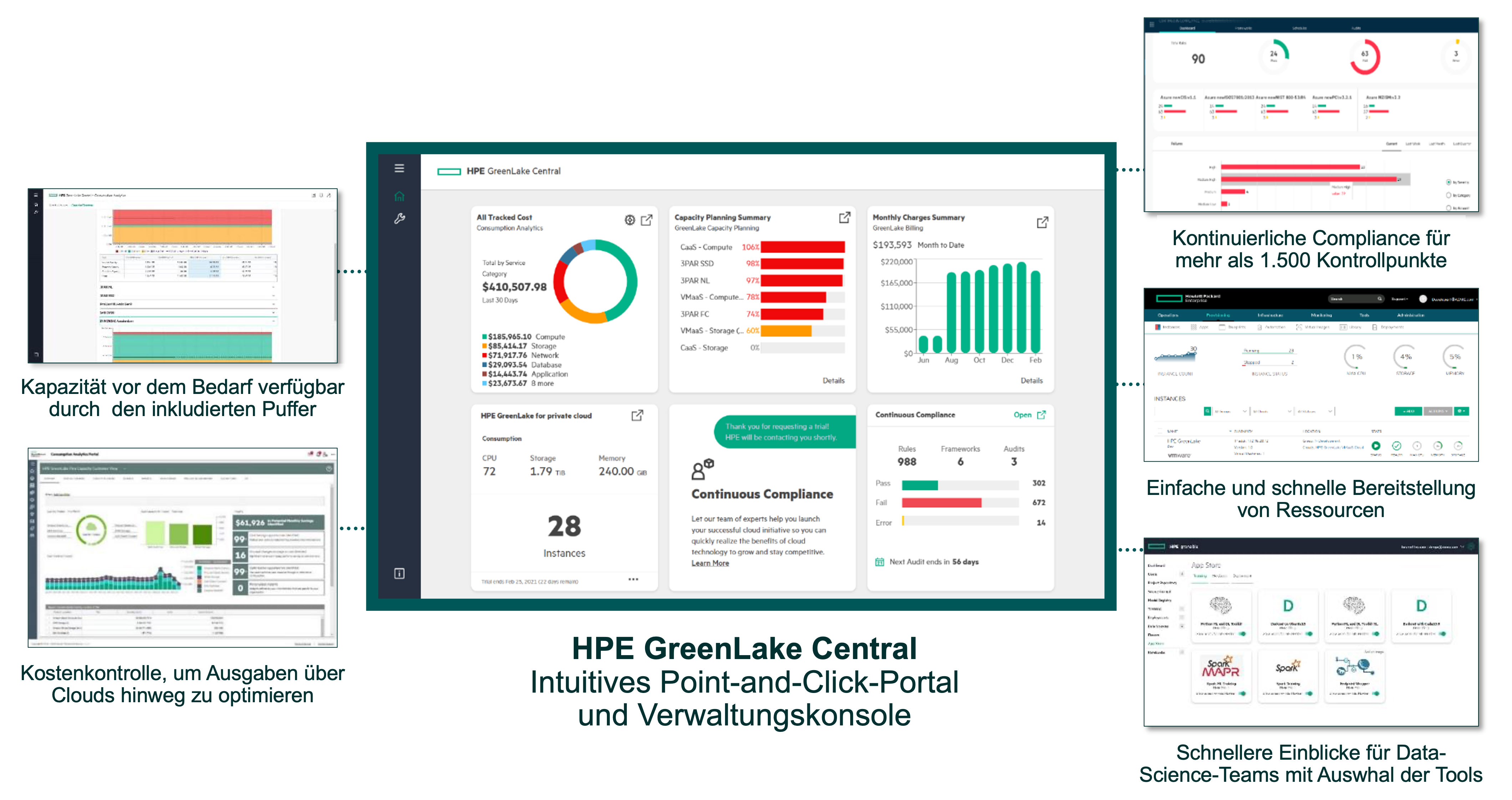The image size is (1512, 800).
Task: Click Details on Monthly Charges Summary
Action: [1033, 380]
